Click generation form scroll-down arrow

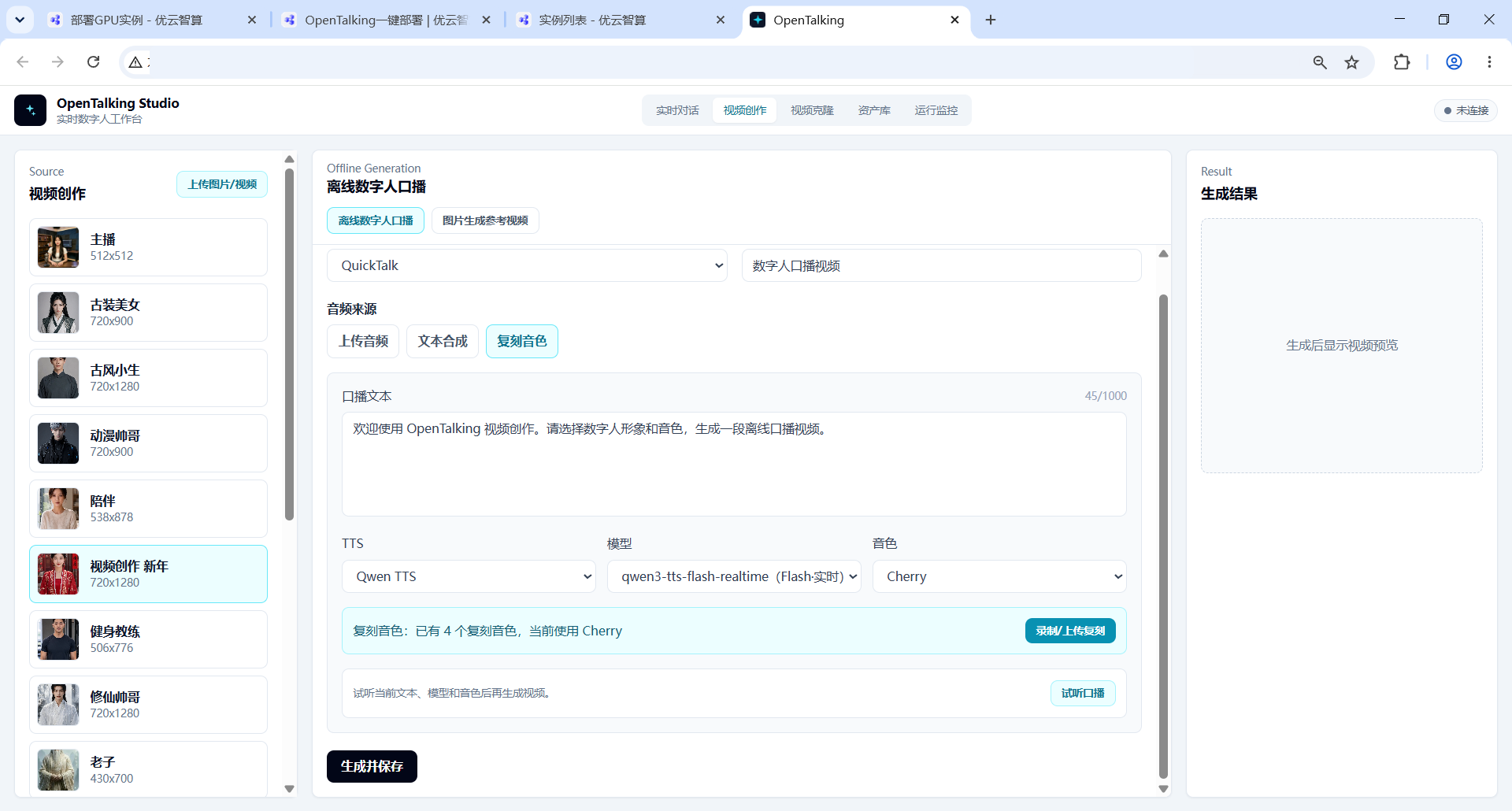pyautogui.click(x=1163, y=788)
